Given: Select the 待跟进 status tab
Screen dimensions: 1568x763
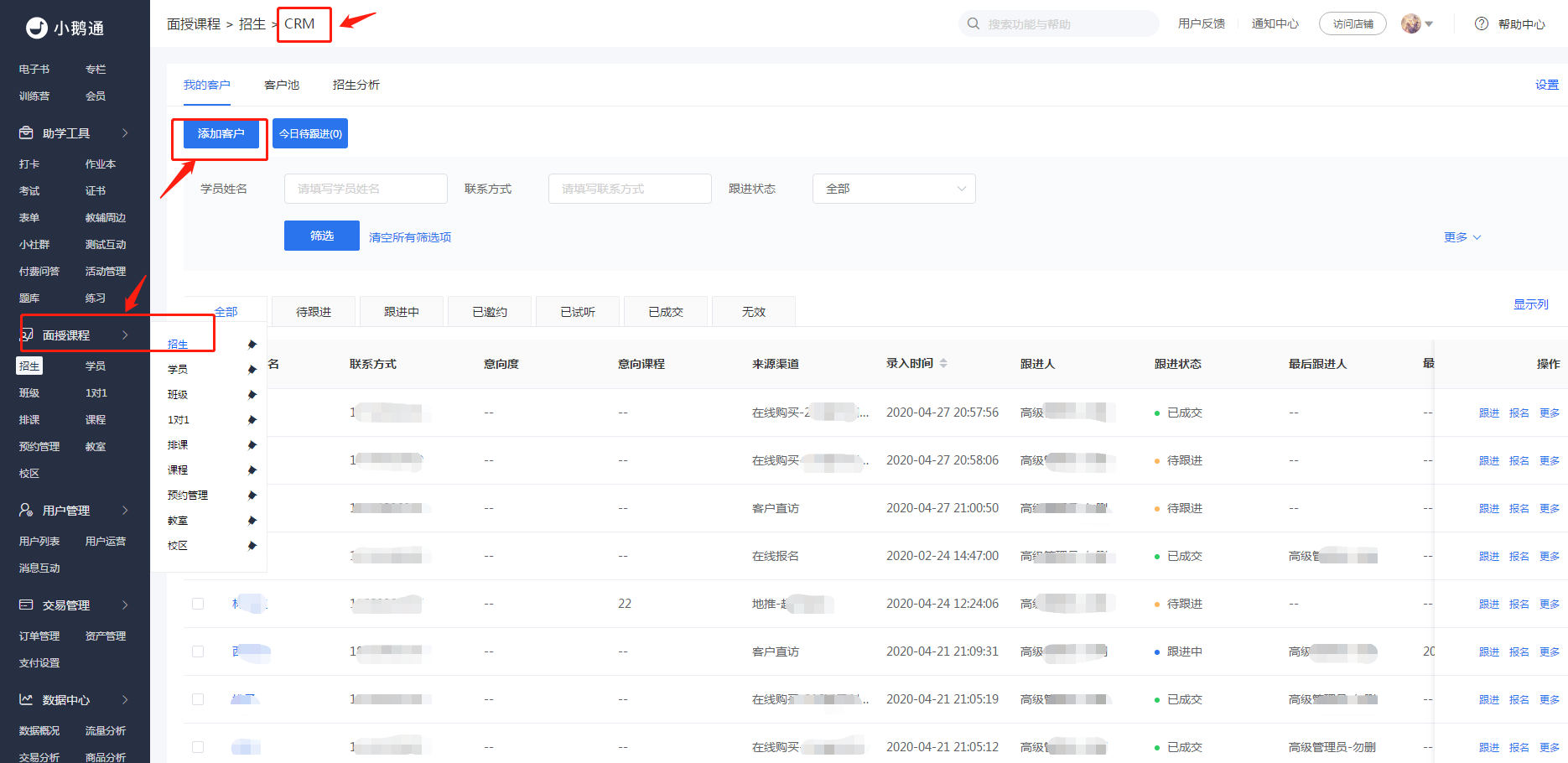Looking at the screenshot, I should (314, 312).
